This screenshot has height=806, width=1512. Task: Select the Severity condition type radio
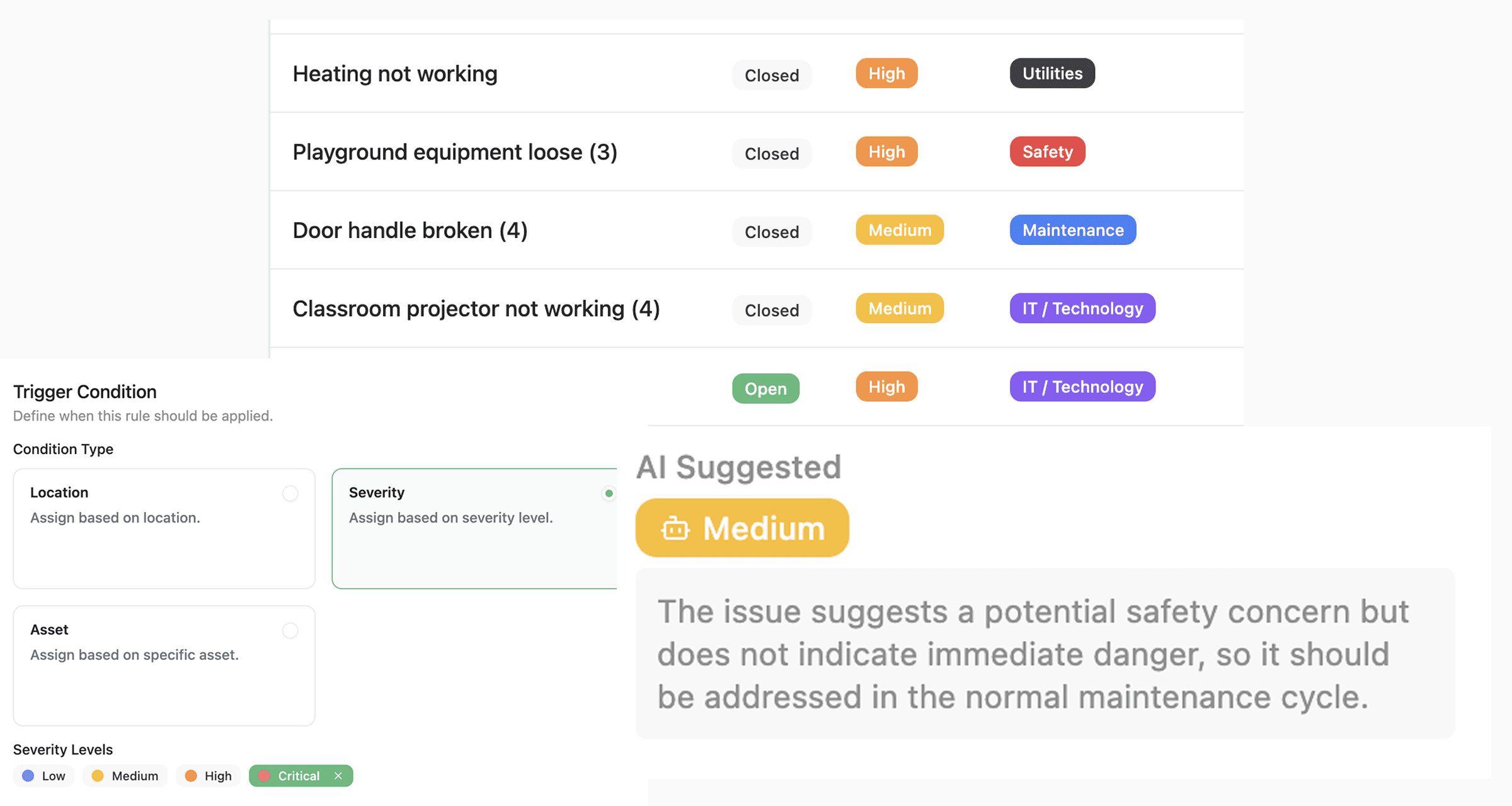pyautogui.click(x=608, y=493)
